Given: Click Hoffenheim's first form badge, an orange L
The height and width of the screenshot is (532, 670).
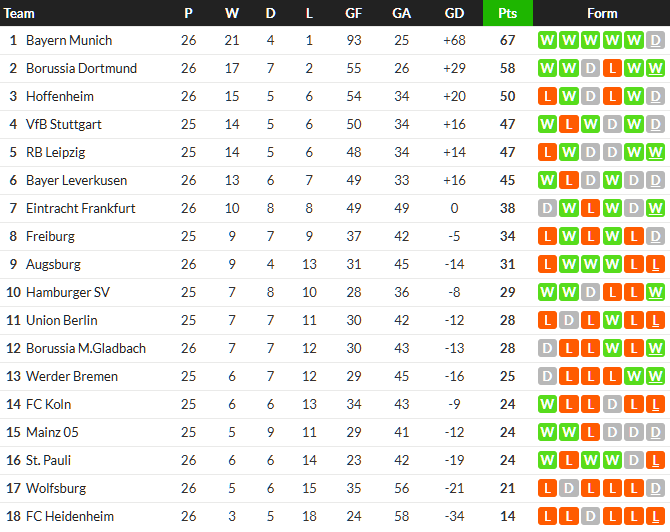Looking at the screenshot, I should (546, 97).
